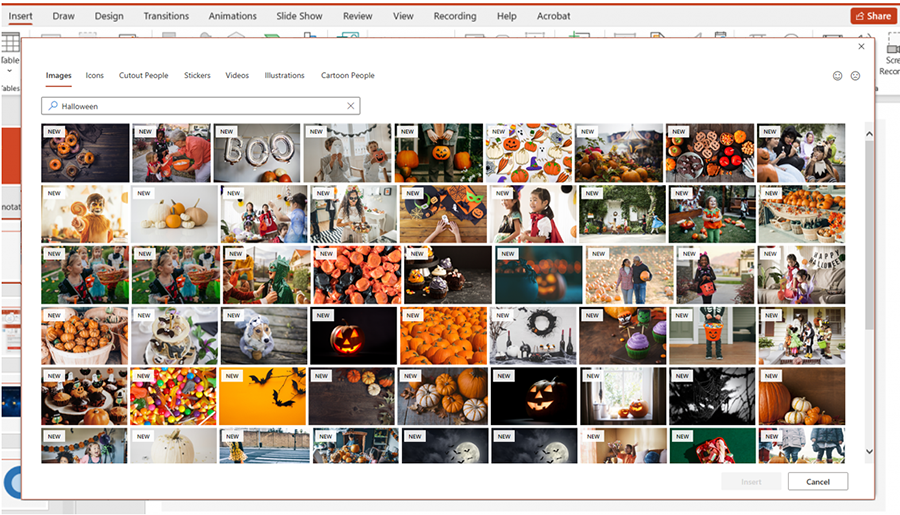Open the Stickers tab
The height and width of the screenshot is (515, 900).
[x=197, y=75]
